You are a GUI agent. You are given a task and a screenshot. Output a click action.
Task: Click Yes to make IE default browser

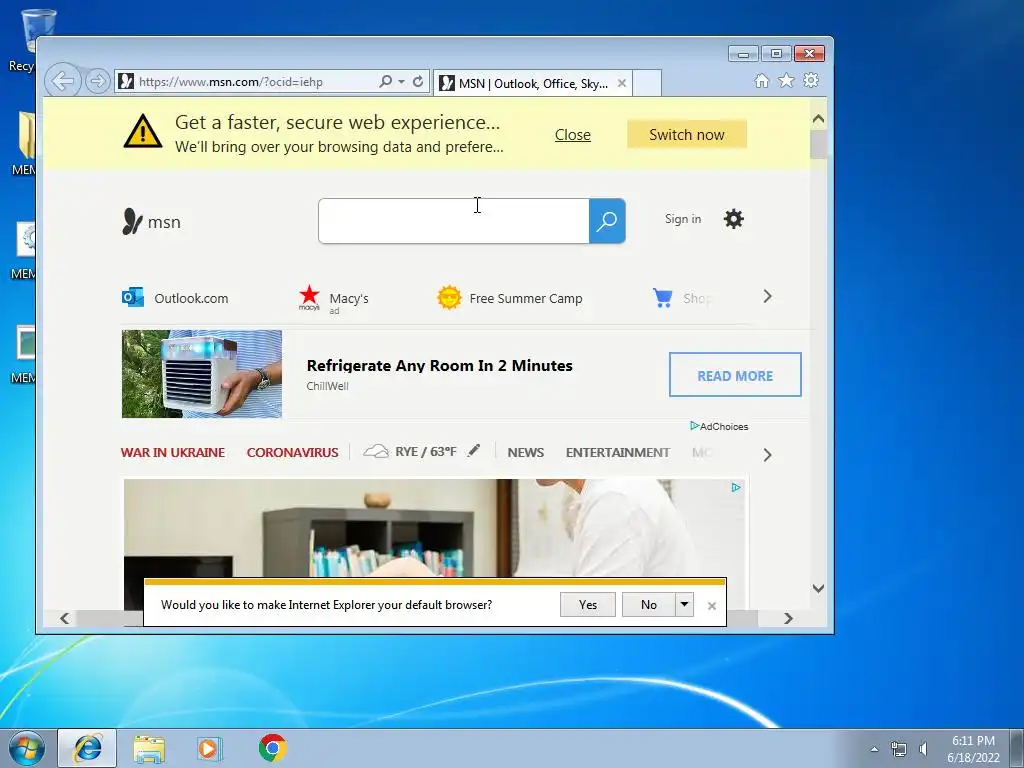(x=588, y=605)
